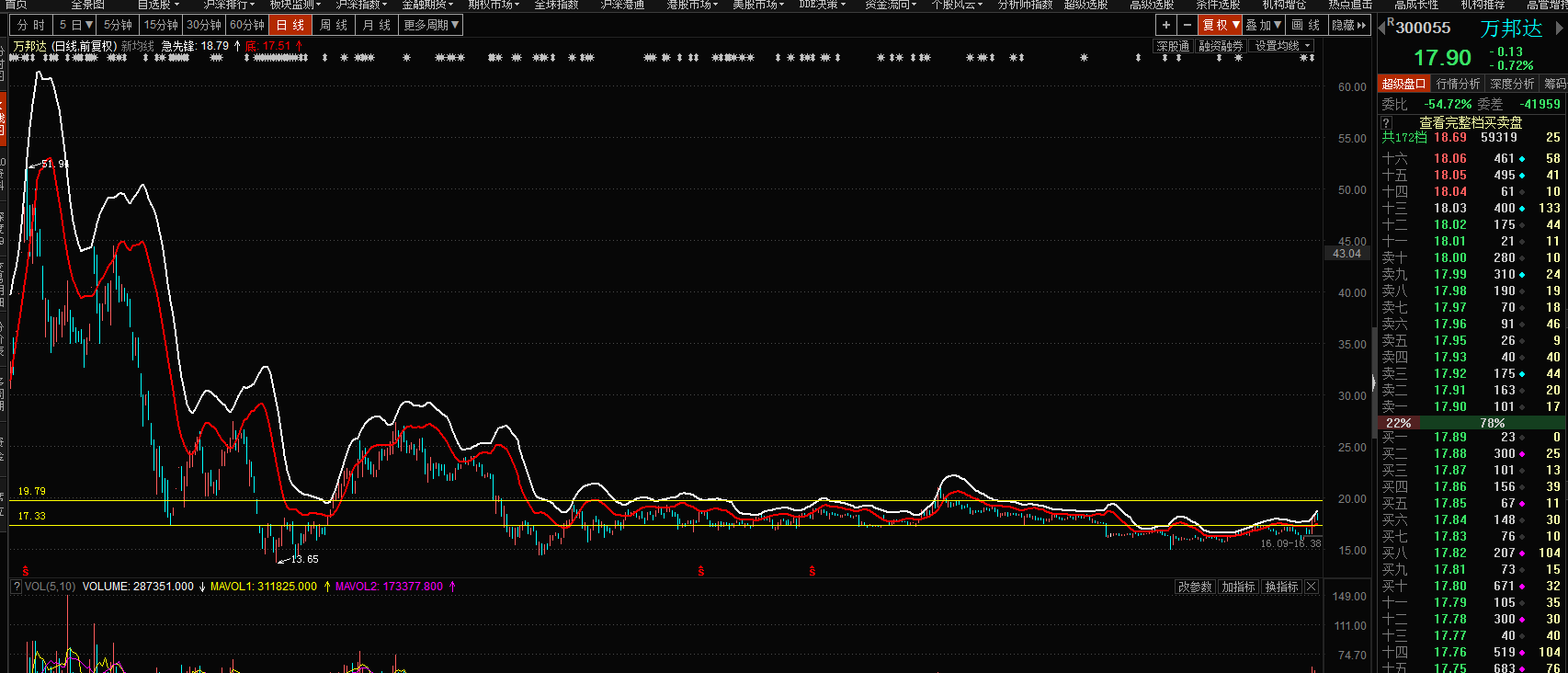Select the 5分钟 period

pyautogui.click(x=118, y=25)
